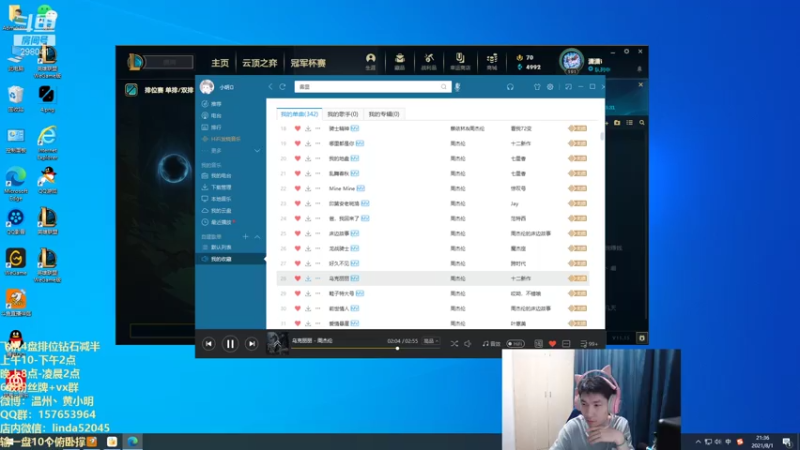Open the lyrics panel icon in the player bar

538,344
